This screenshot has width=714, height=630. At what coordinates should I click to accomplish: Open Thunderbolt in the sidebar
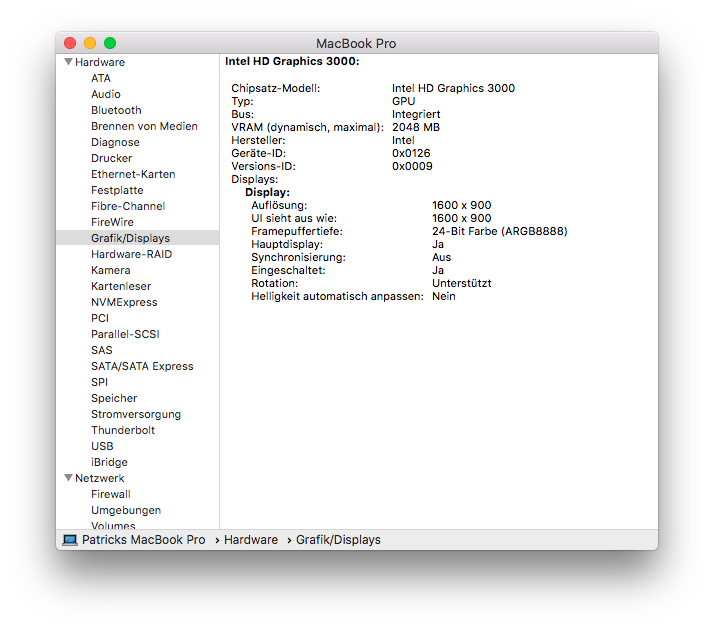pyautogui.click(x=123, y=430)
